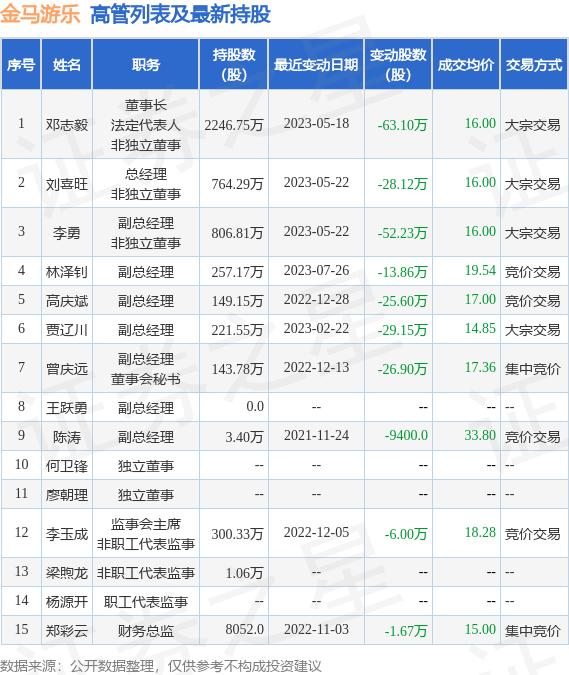569x675 pixels.
Task: Click the name 李玉成
Action: (67, 534)
